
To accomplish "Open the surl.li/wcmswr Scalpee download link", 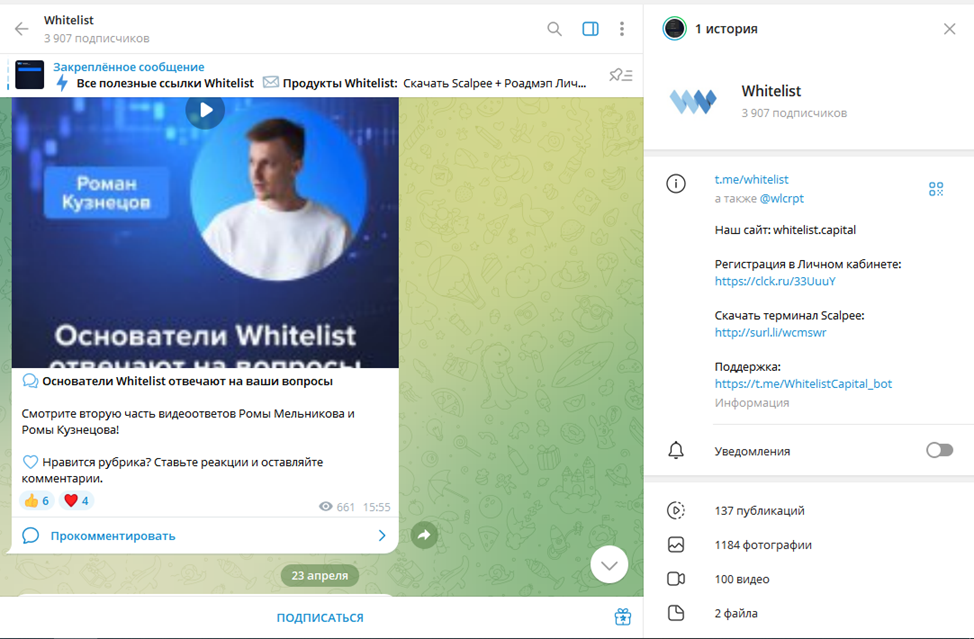I will (x=770, y=332).
